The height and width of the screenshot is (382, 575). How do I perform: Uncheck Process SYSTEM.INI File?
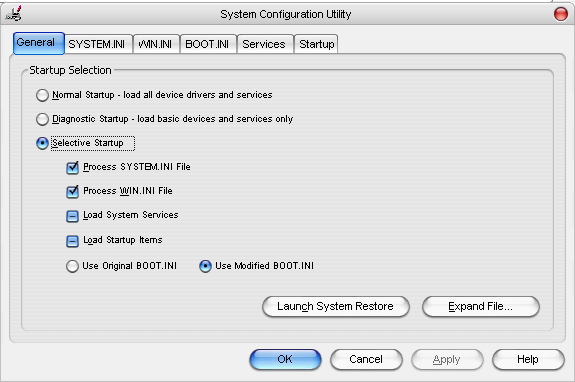point(73,168)
